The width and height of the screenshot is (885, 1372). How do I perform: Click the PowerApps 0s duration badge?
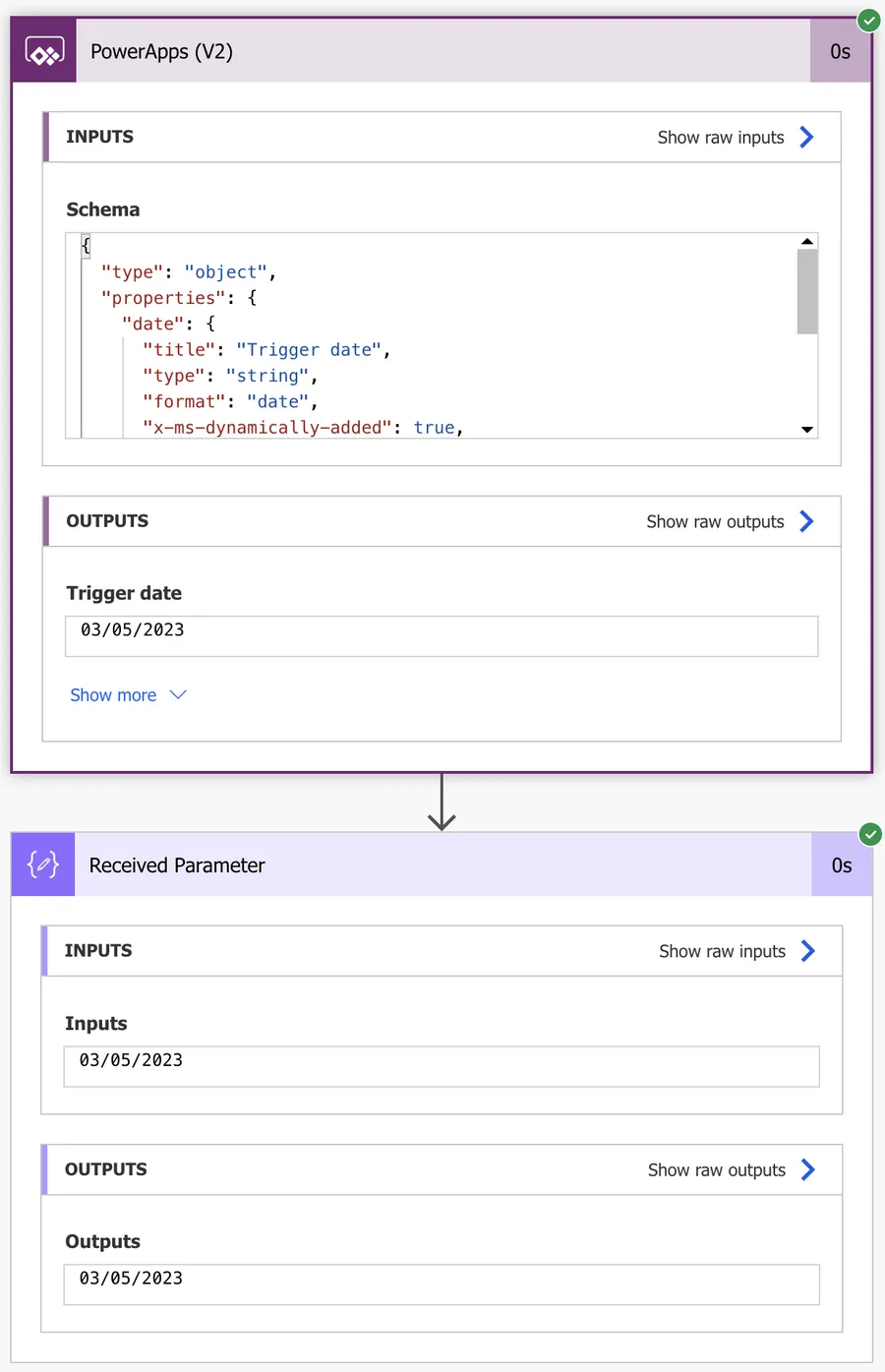point(840,51)
